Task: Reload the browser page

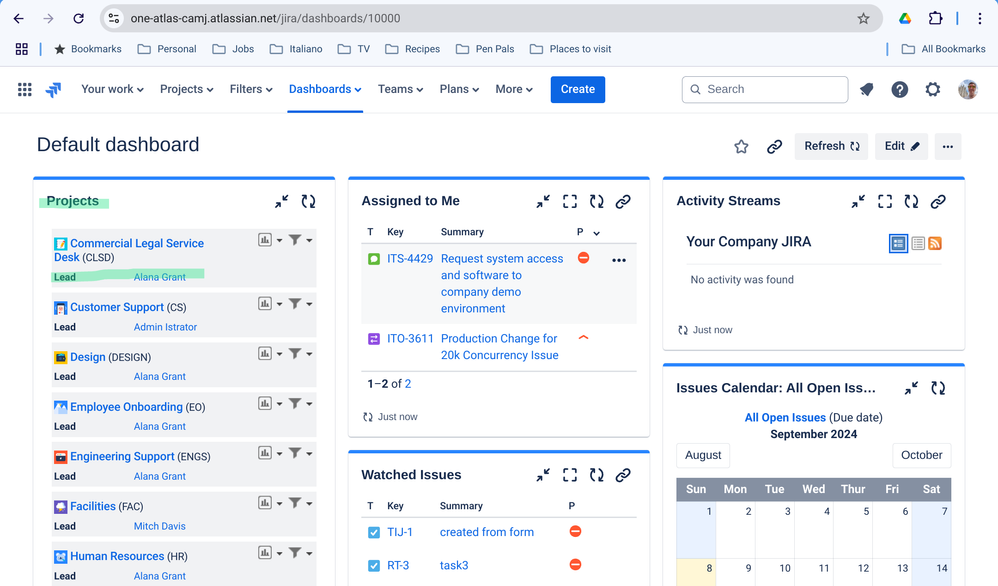Action: [x=78, y=18]
